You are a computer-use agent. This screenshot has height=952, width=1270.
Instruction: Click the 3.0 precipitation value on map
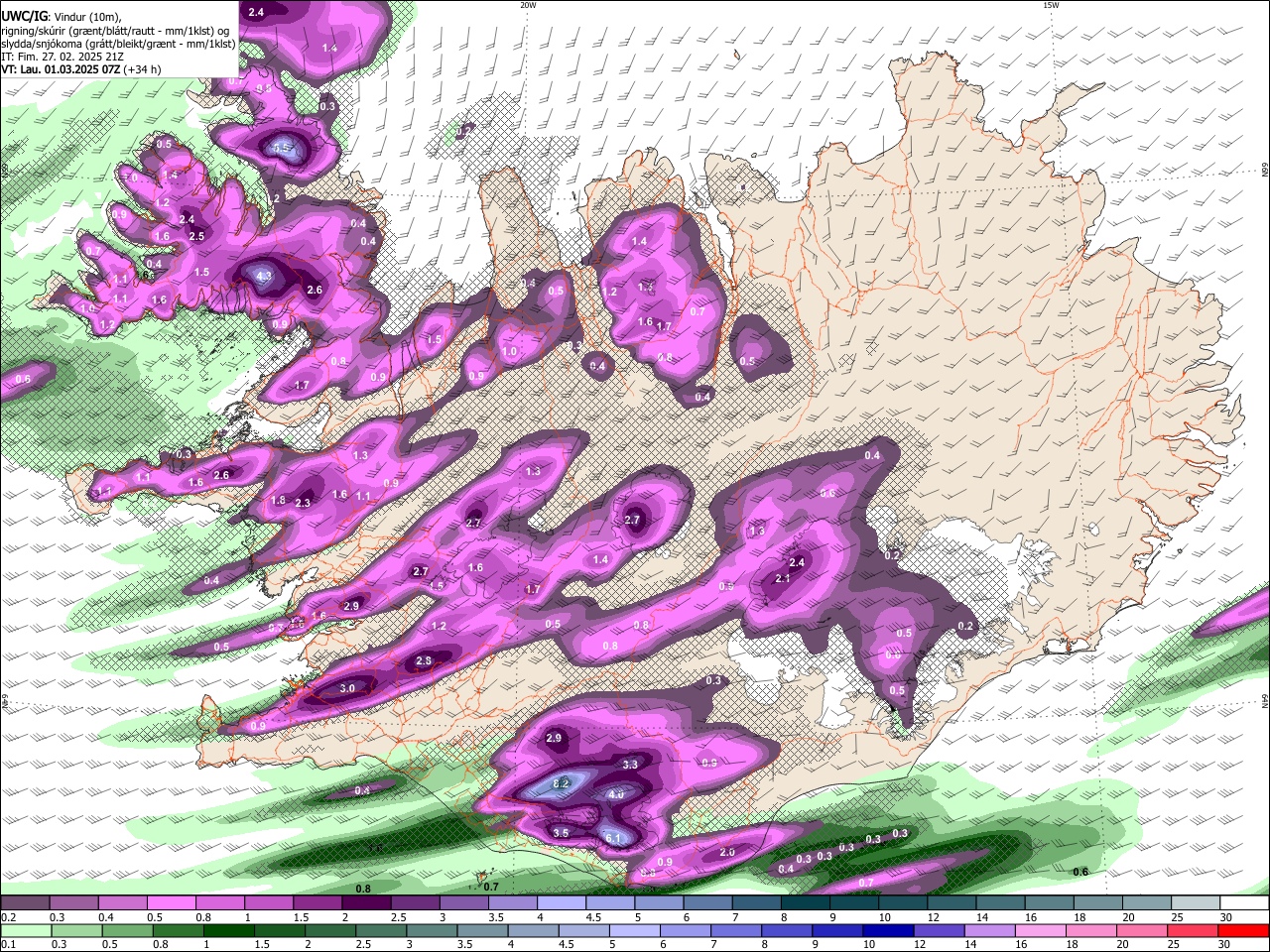click(347, 688)
